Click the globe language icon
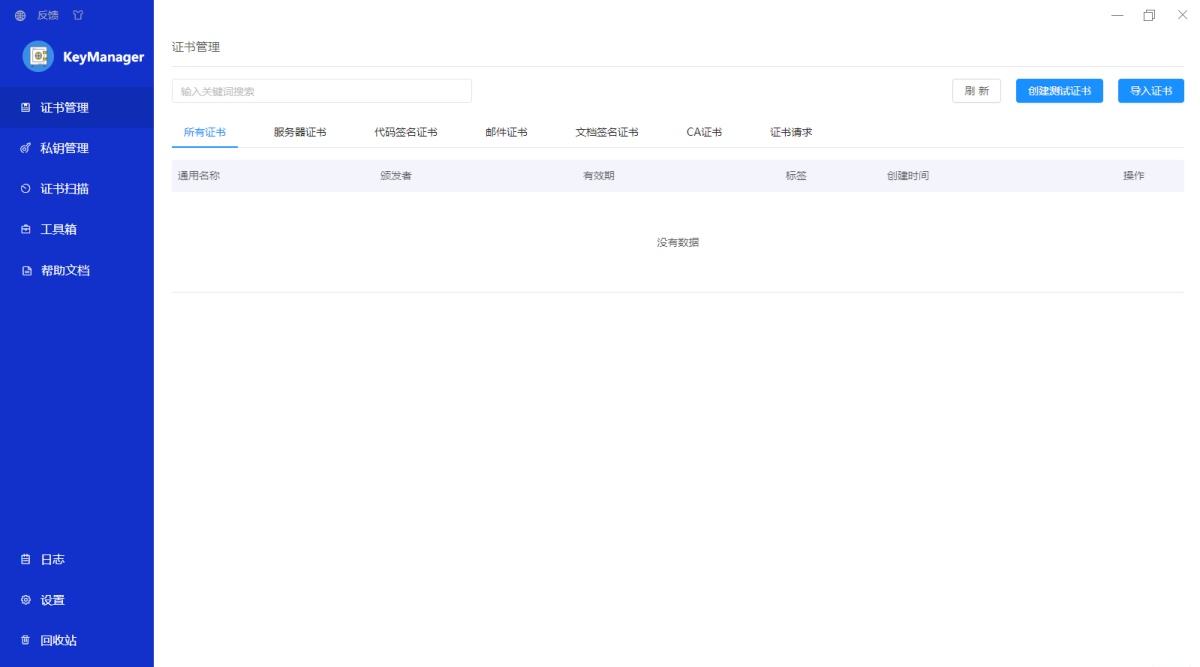Image resolution: width=1200 pixels, height=667 pixels. coord(20,15)
